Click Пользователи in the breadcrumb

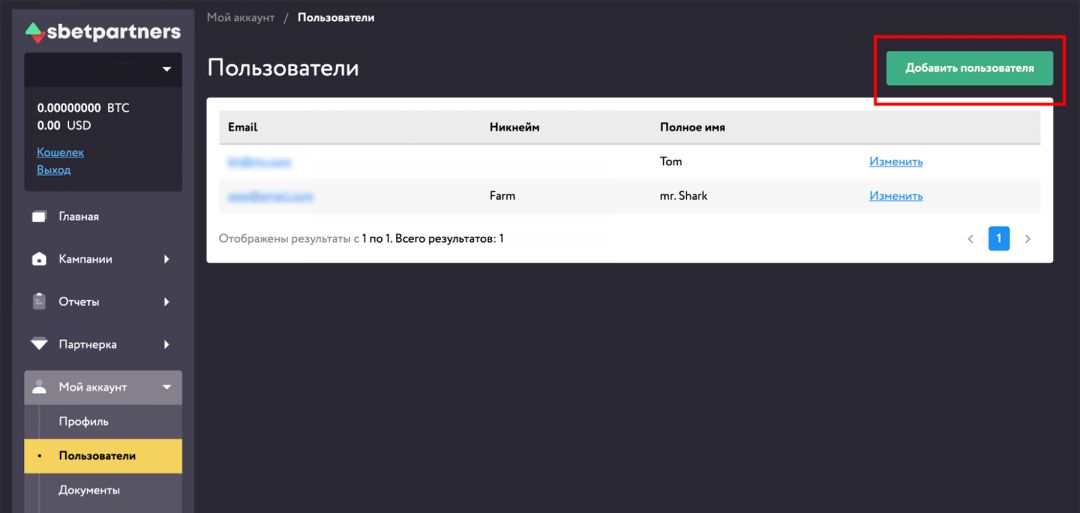(x=336, y=17)
